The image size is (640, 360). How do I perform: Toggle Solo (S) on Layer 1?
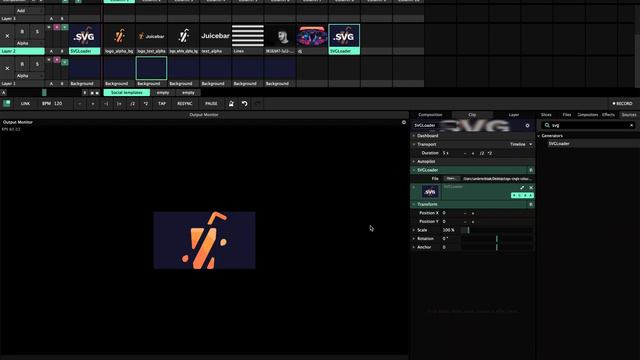[x=37, y=64]
